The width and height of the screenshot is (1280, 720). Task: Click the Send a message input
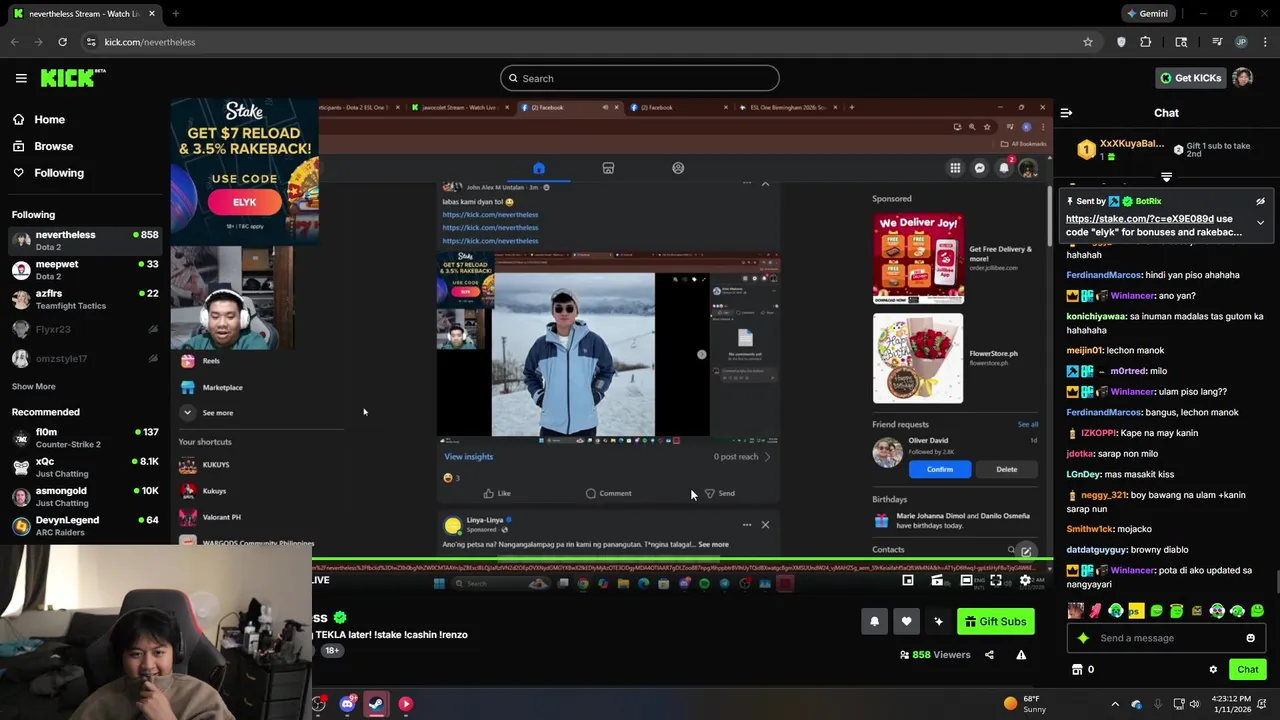coord(1165,638)
